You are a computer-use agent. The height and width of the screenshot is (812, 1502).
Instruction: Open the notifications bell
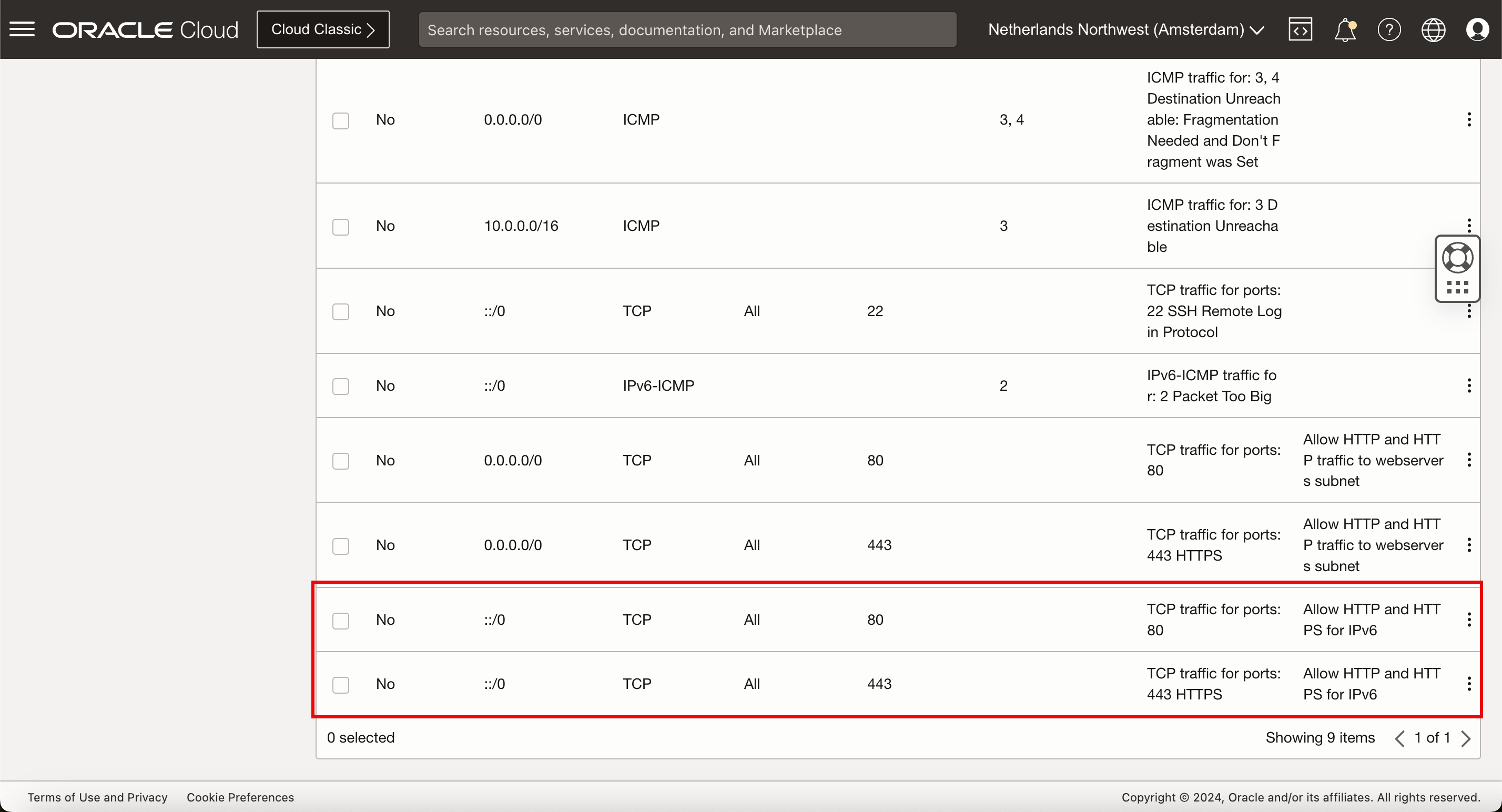(1345, 30)
